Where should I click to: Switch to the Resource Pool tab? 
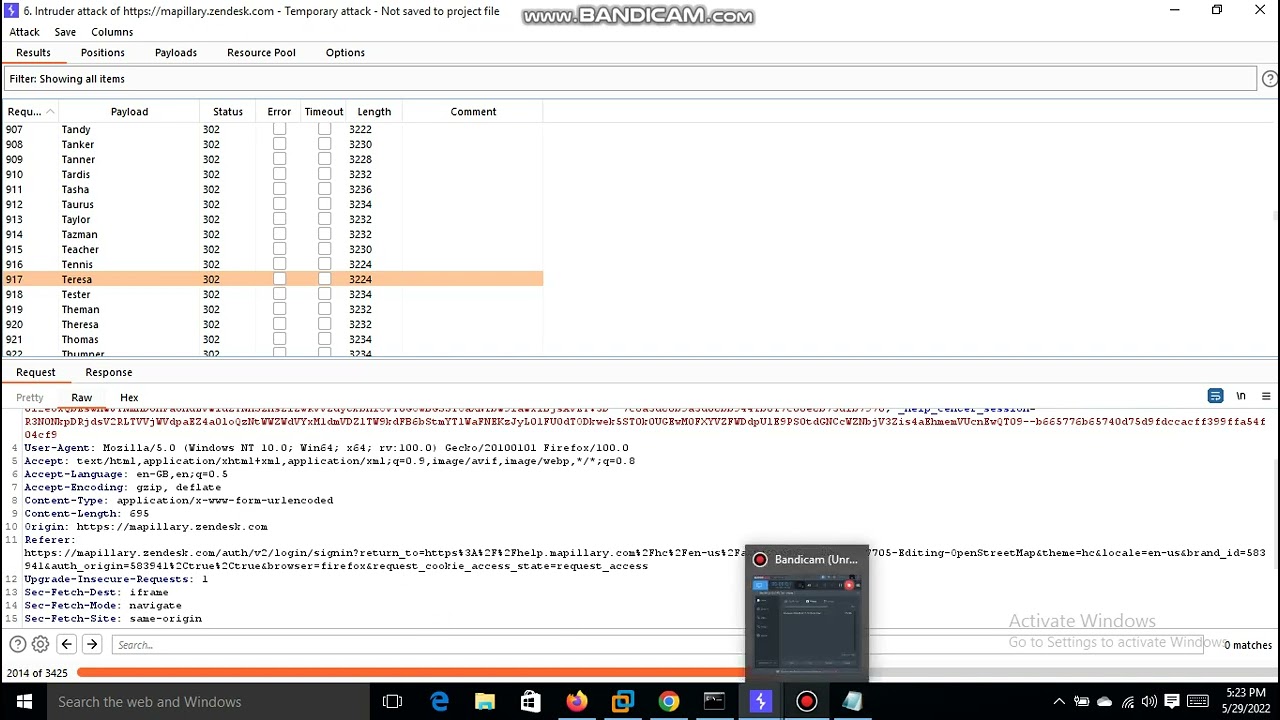click(261, 52)
